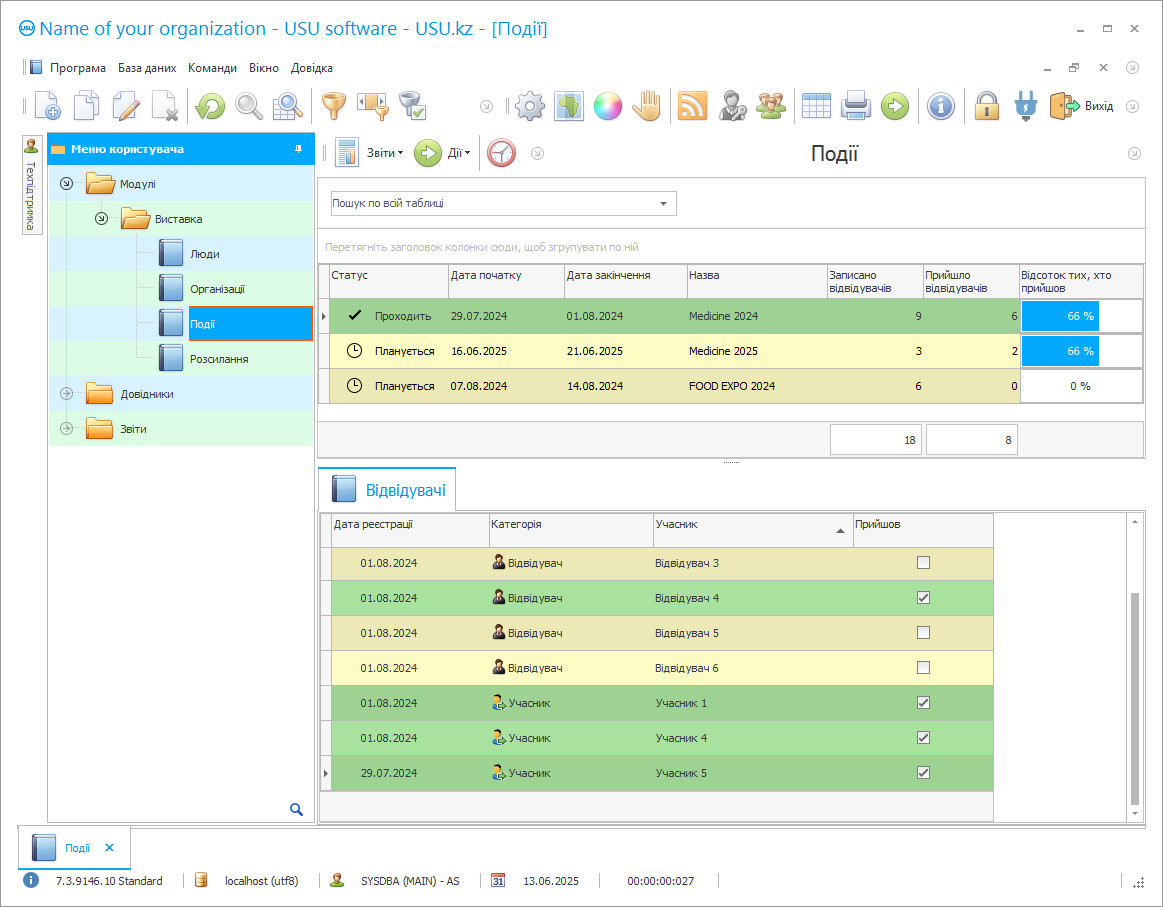Open settings with the gear icon
Image resolution: width=1163 pixels, height=907 pixels.
(530, 106)
